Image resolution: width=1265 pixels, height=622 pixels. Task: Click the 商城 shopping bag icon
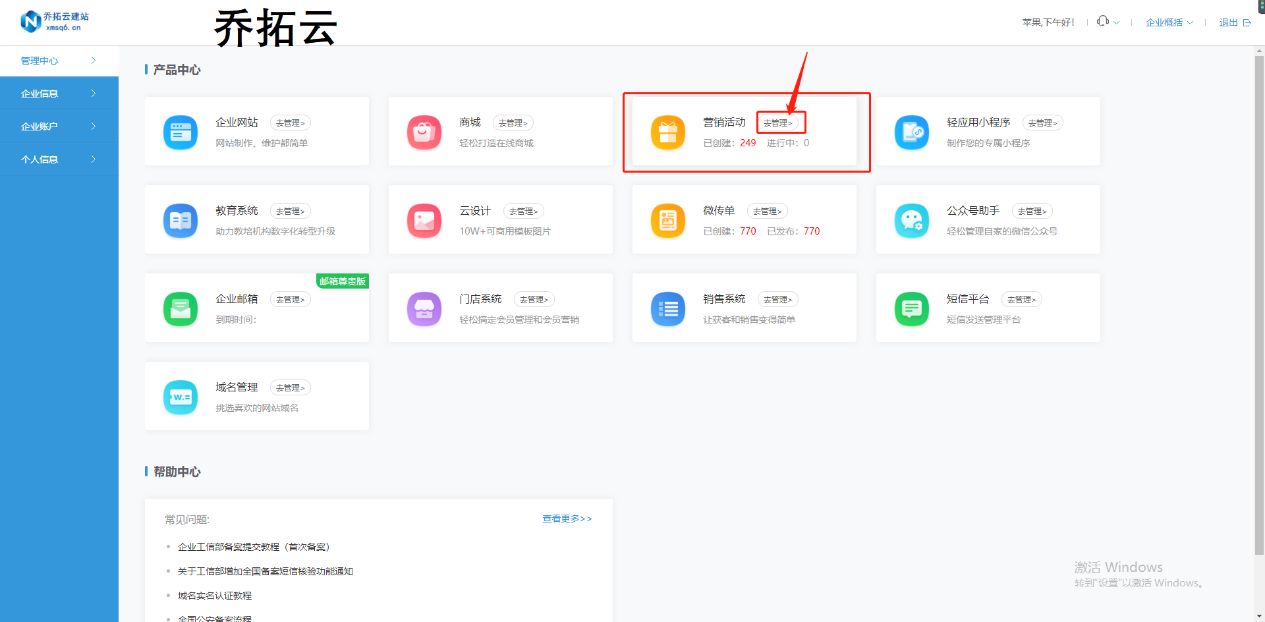pyautogui.click(x=424, y=132)
